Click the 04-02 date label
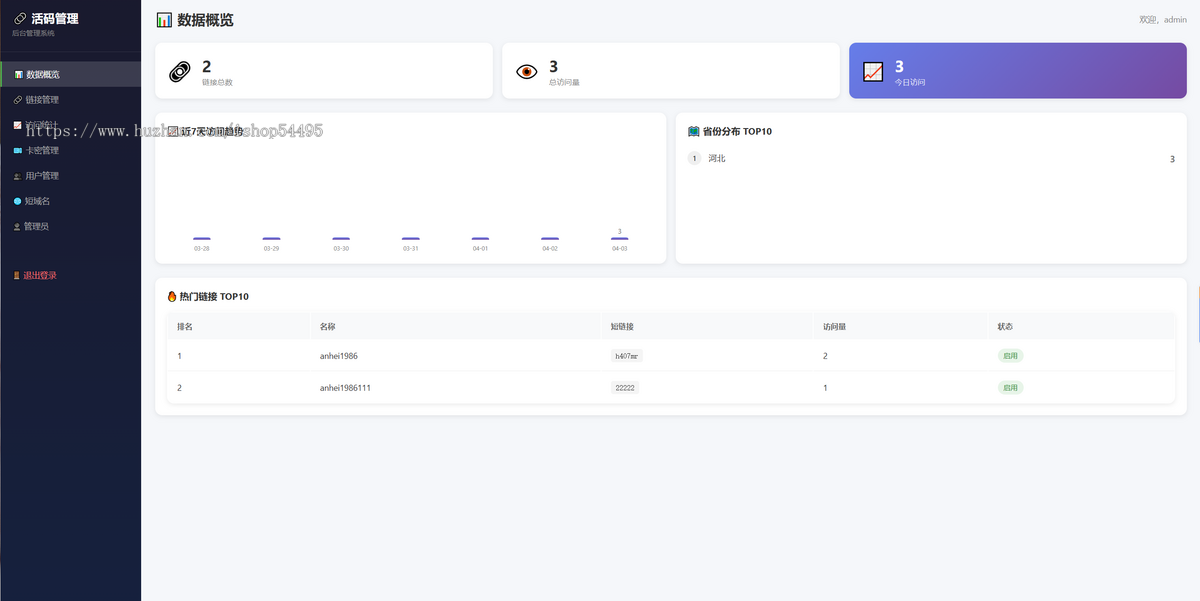The width and height of the screenshot is (1200, 601). [x=550, y=248]
